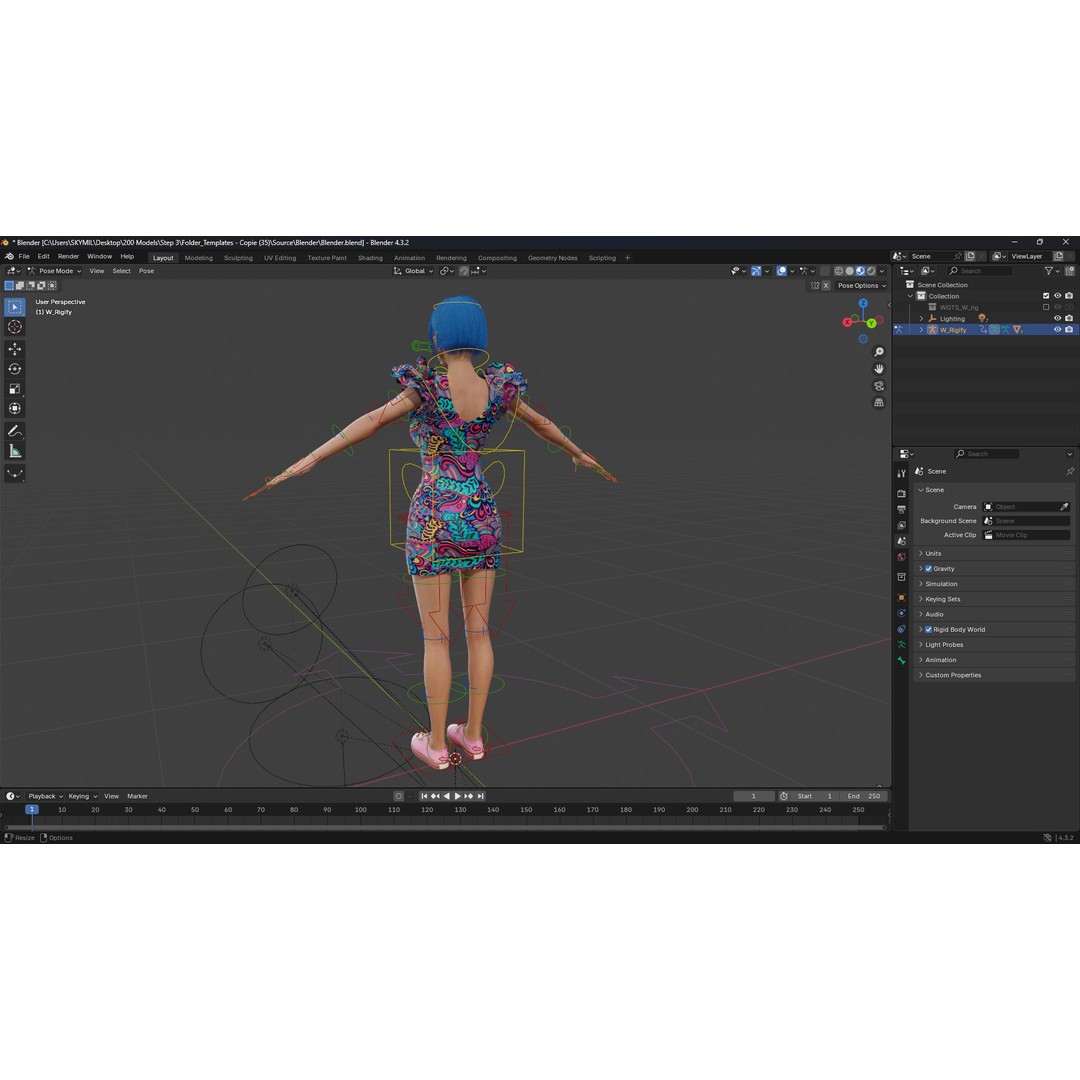Toggle X-axis mirror in pose header
The width and height of the screenshot is (1080, 1080).
(x=825, y=285)
